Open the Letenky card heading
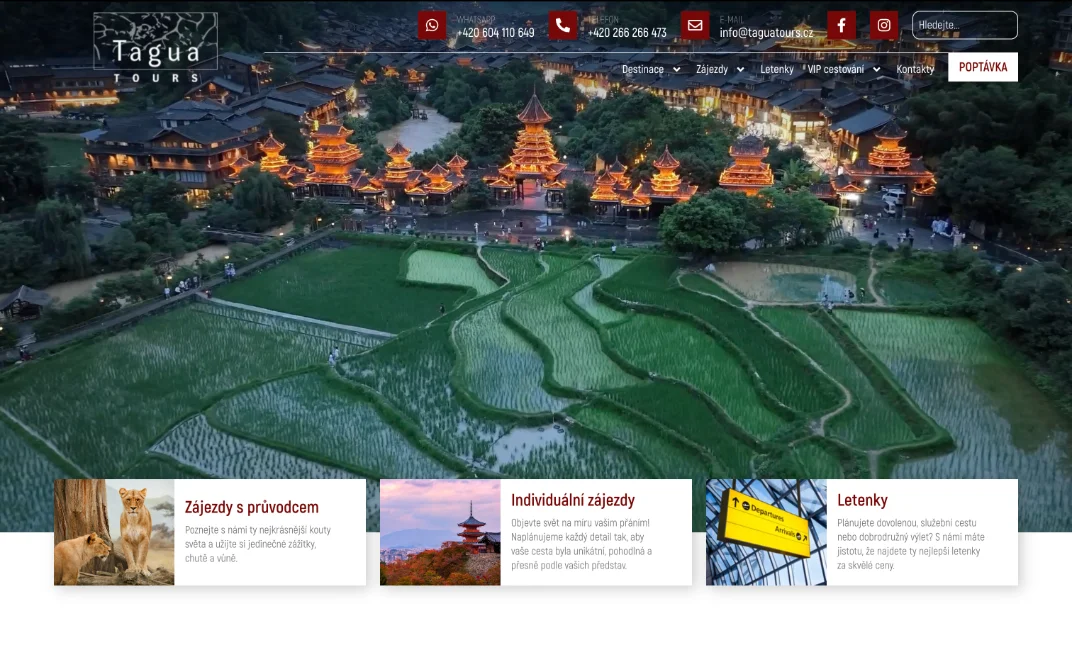This screenshot has width=1072, height=650. click(862, 500)
